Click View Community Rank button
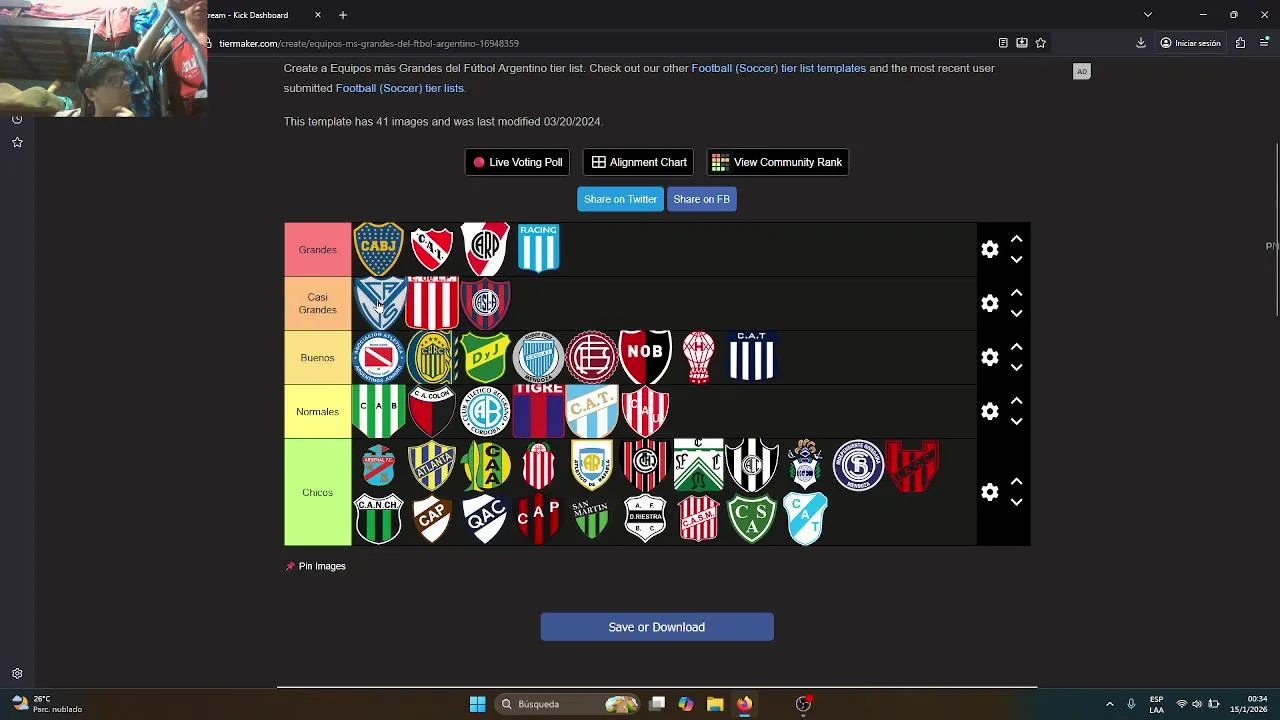Image resolution: width=1280 pixels, height=720 pixels. click(x=777, y=162)
